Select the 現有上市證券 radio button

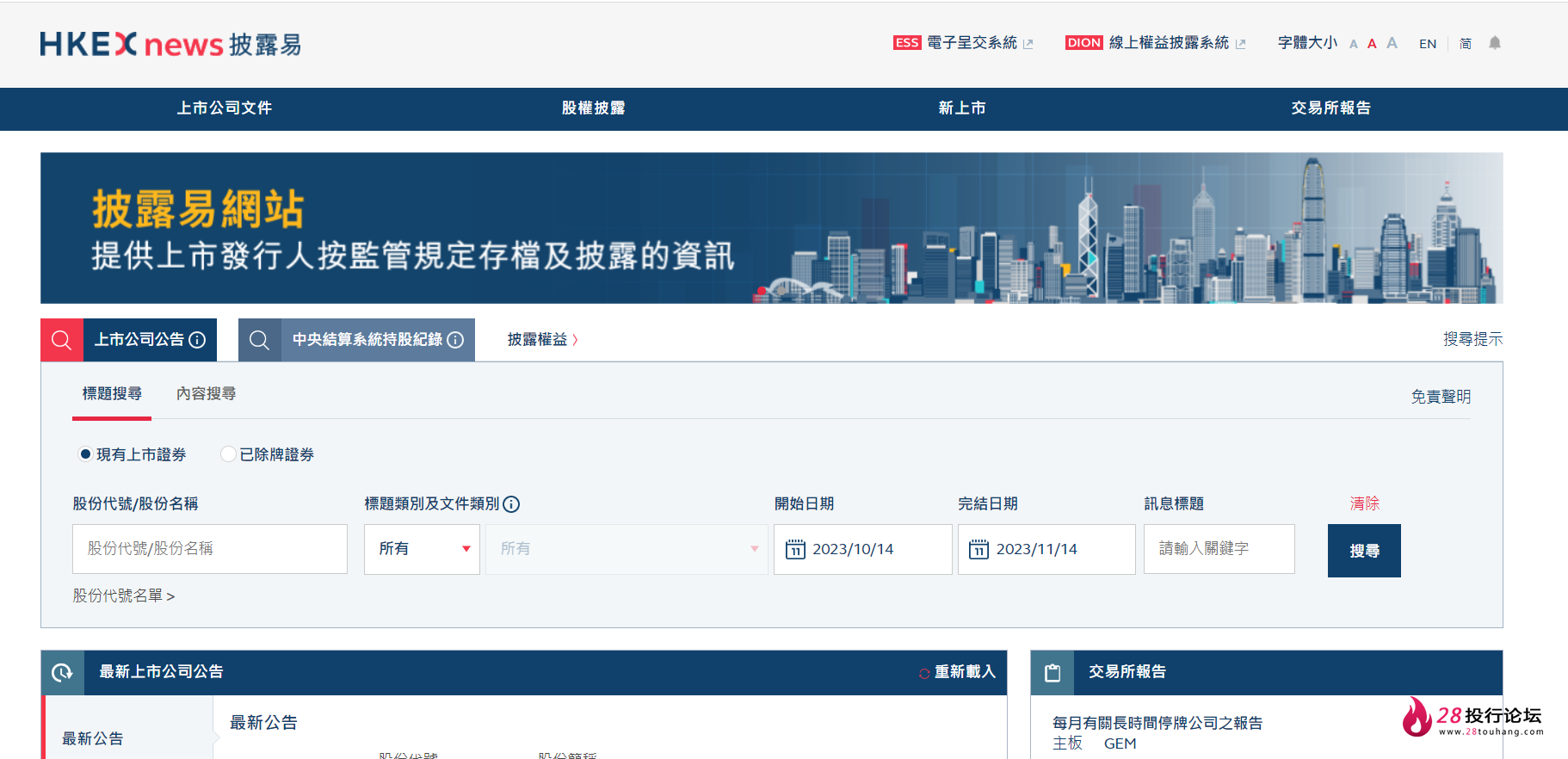tap(85, 454)
